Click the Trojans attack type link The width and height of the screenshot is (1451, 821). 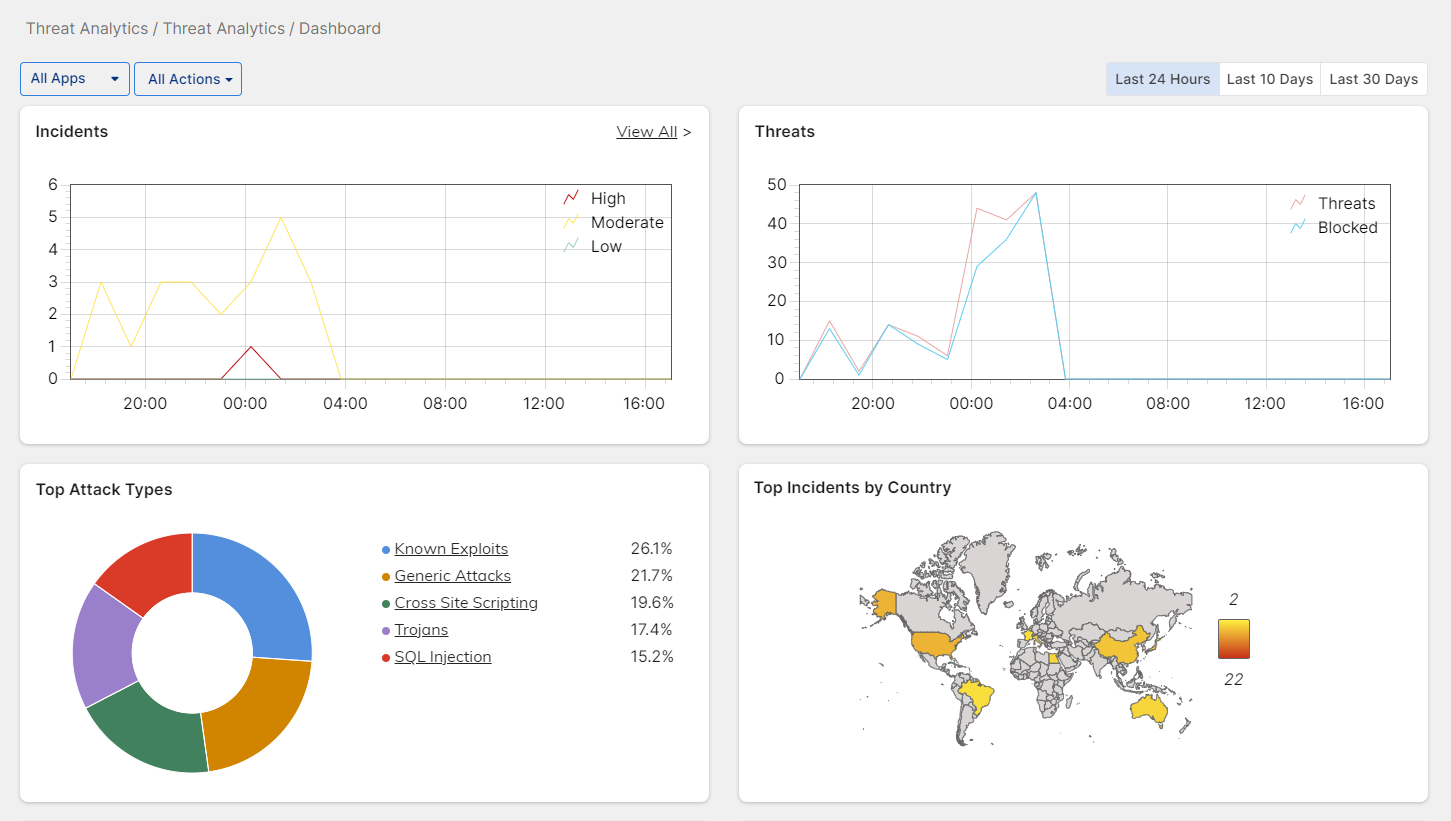(421, 630)
